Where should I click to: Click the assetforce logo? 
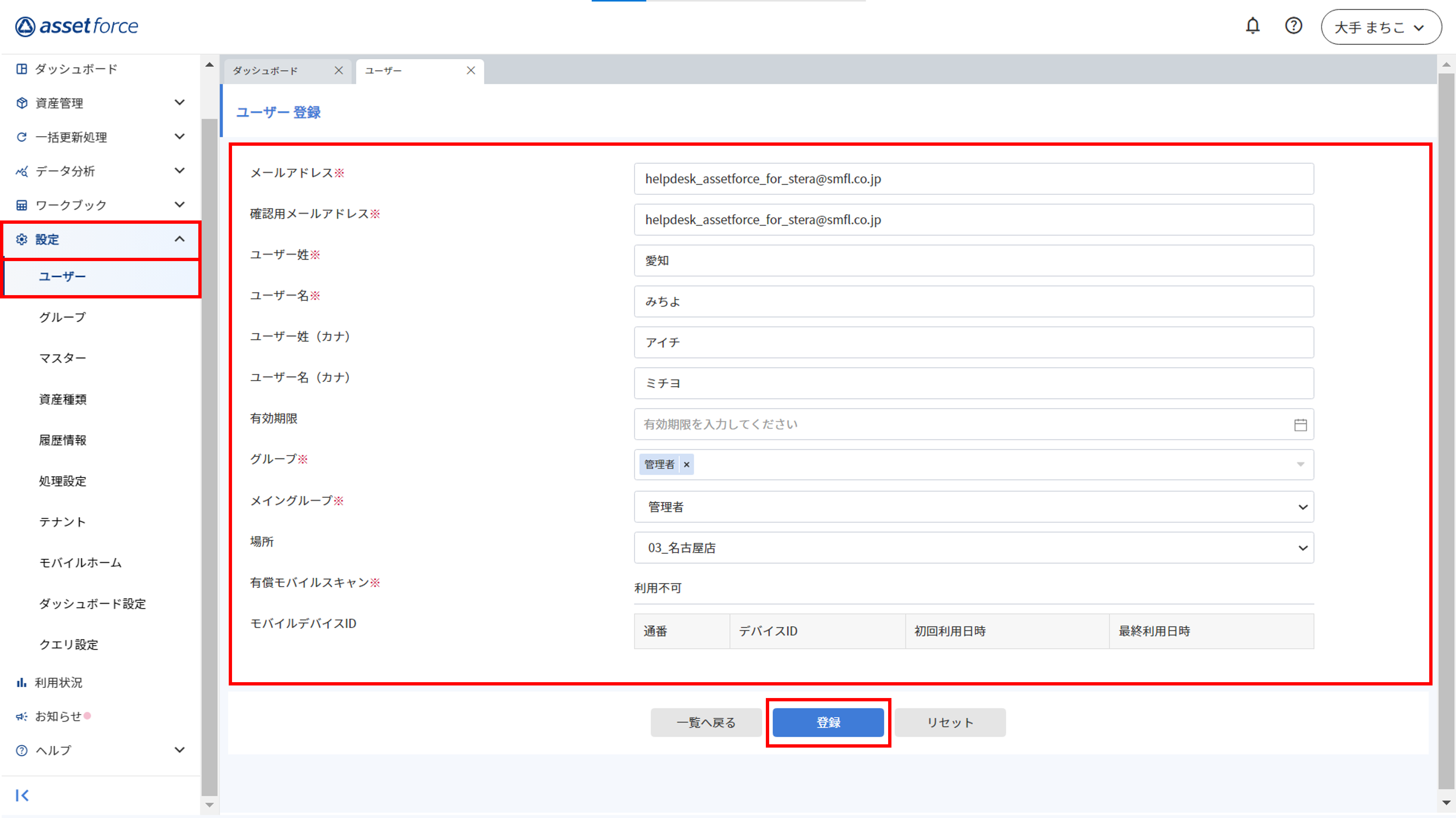(77, 26)
